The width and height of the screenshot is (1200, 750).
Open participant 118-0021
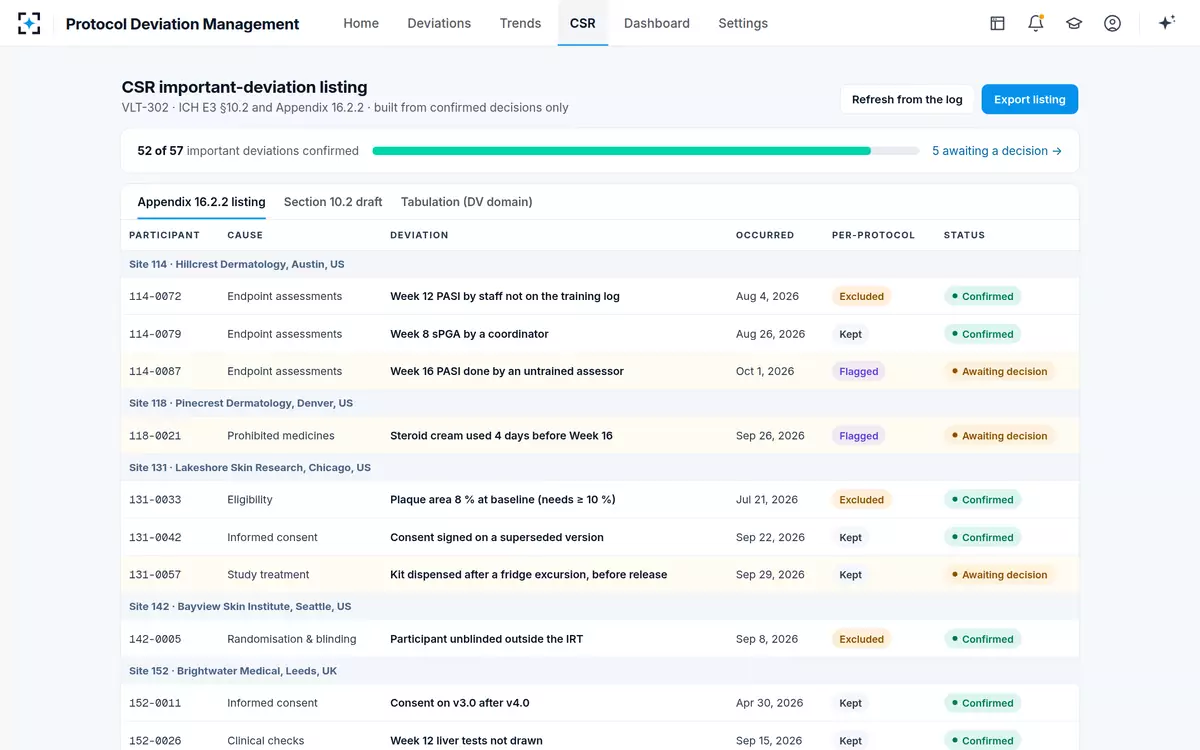click(155, 436)
